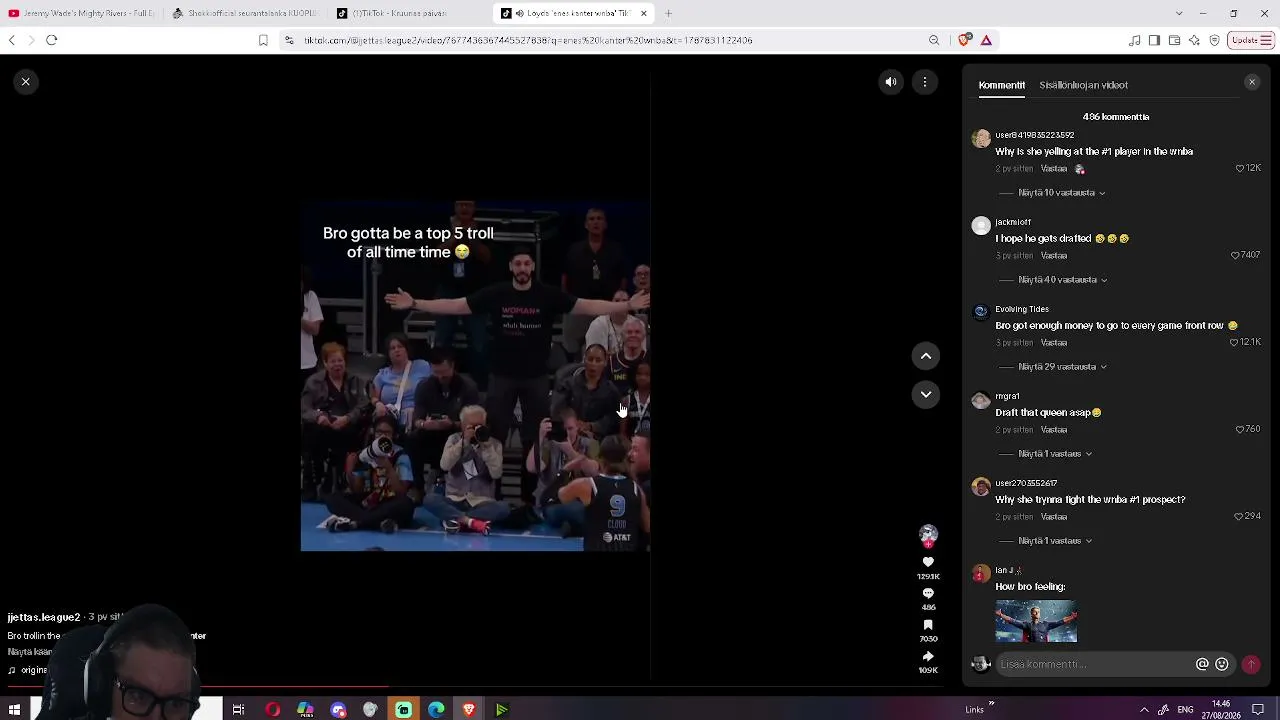The image size is (1280, 720).
Task: Reply to the 'front row' comment
Action: 1054,343
